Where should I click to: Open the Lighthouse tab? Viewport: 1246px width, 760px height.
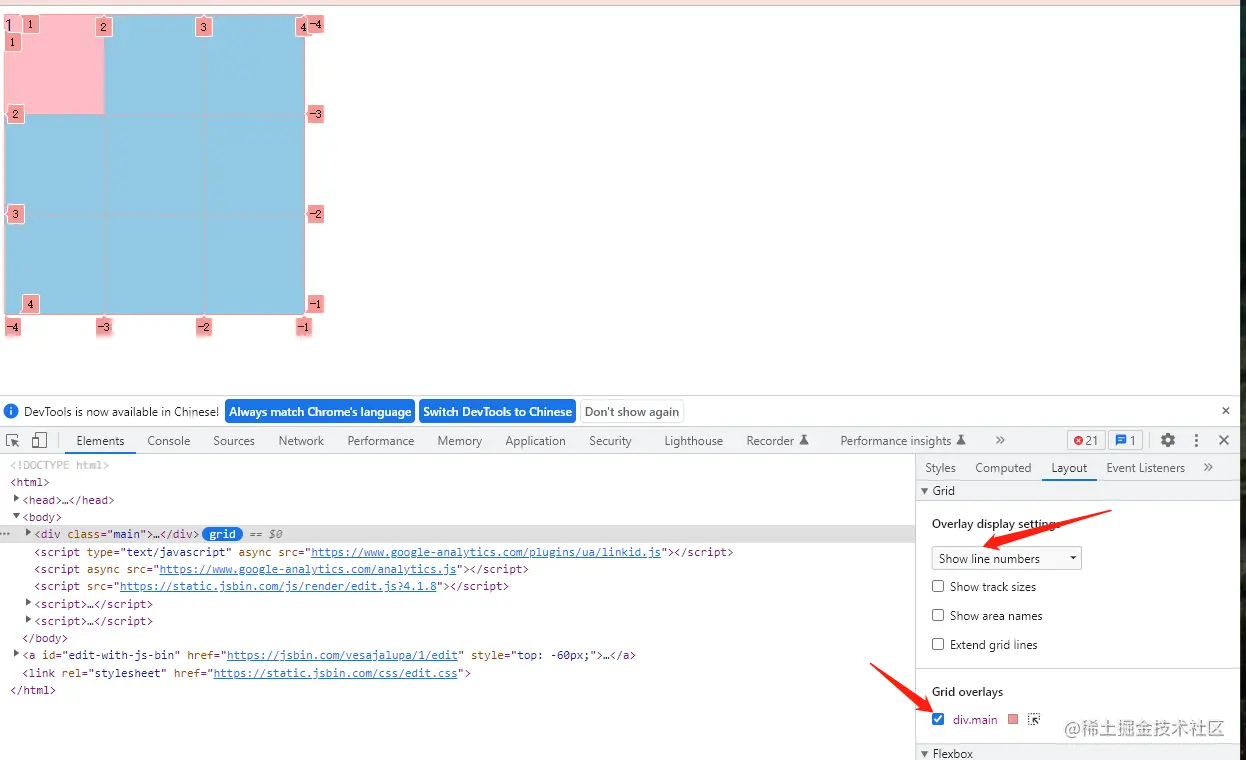(x=693, y=441)
